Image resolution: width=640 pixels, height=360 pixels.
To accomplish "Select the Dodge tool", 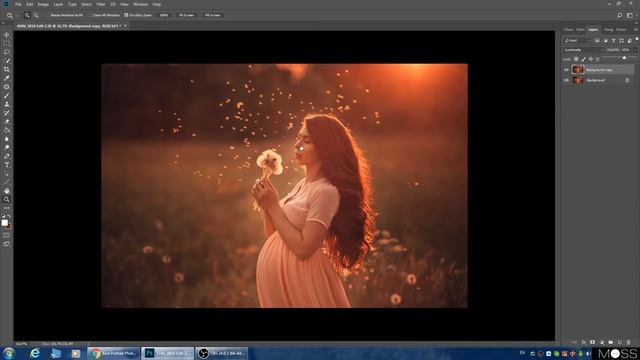I will click(x=7, y=147).
